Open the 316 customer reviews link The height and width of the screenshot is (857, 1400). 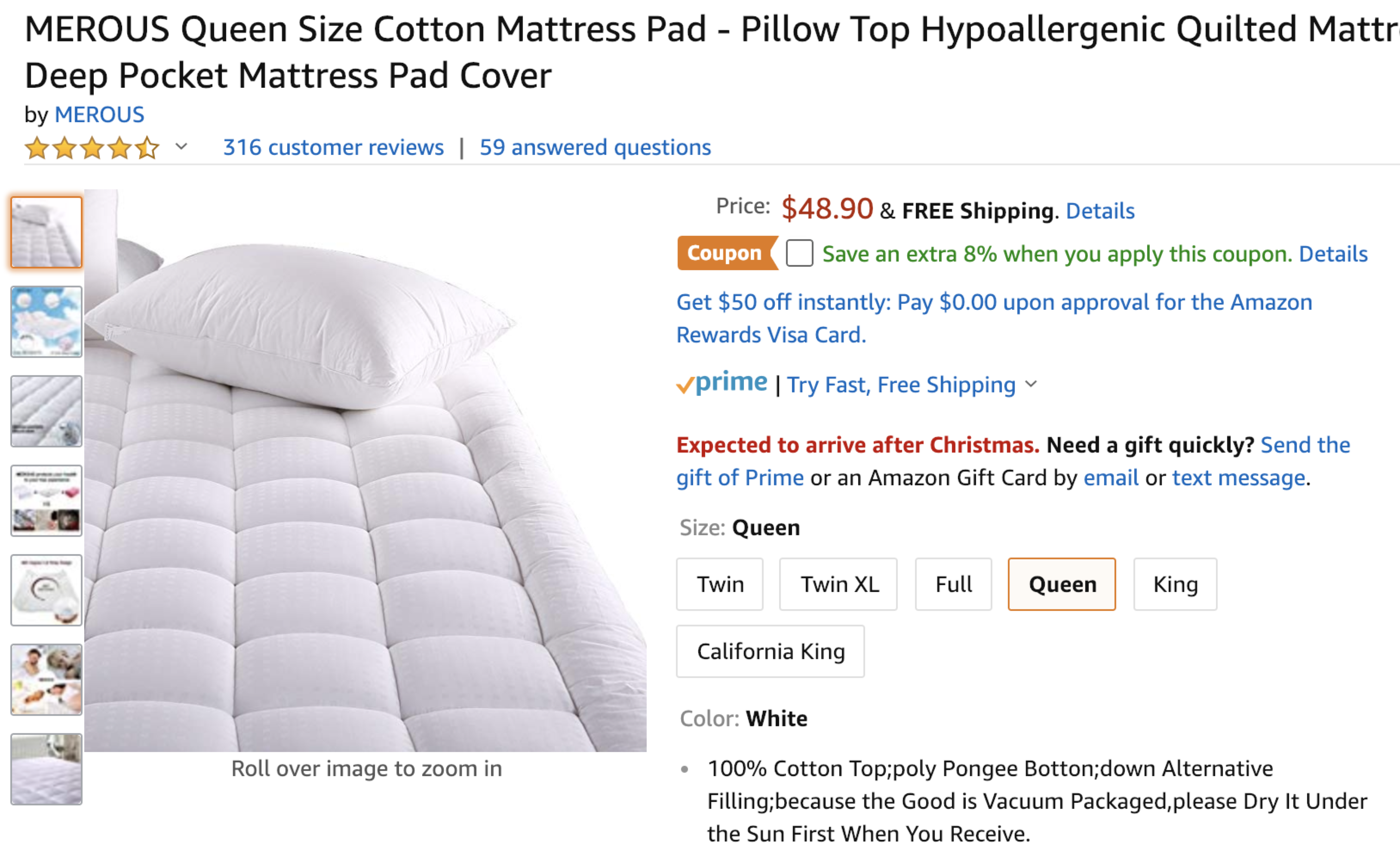coord(333,147)
